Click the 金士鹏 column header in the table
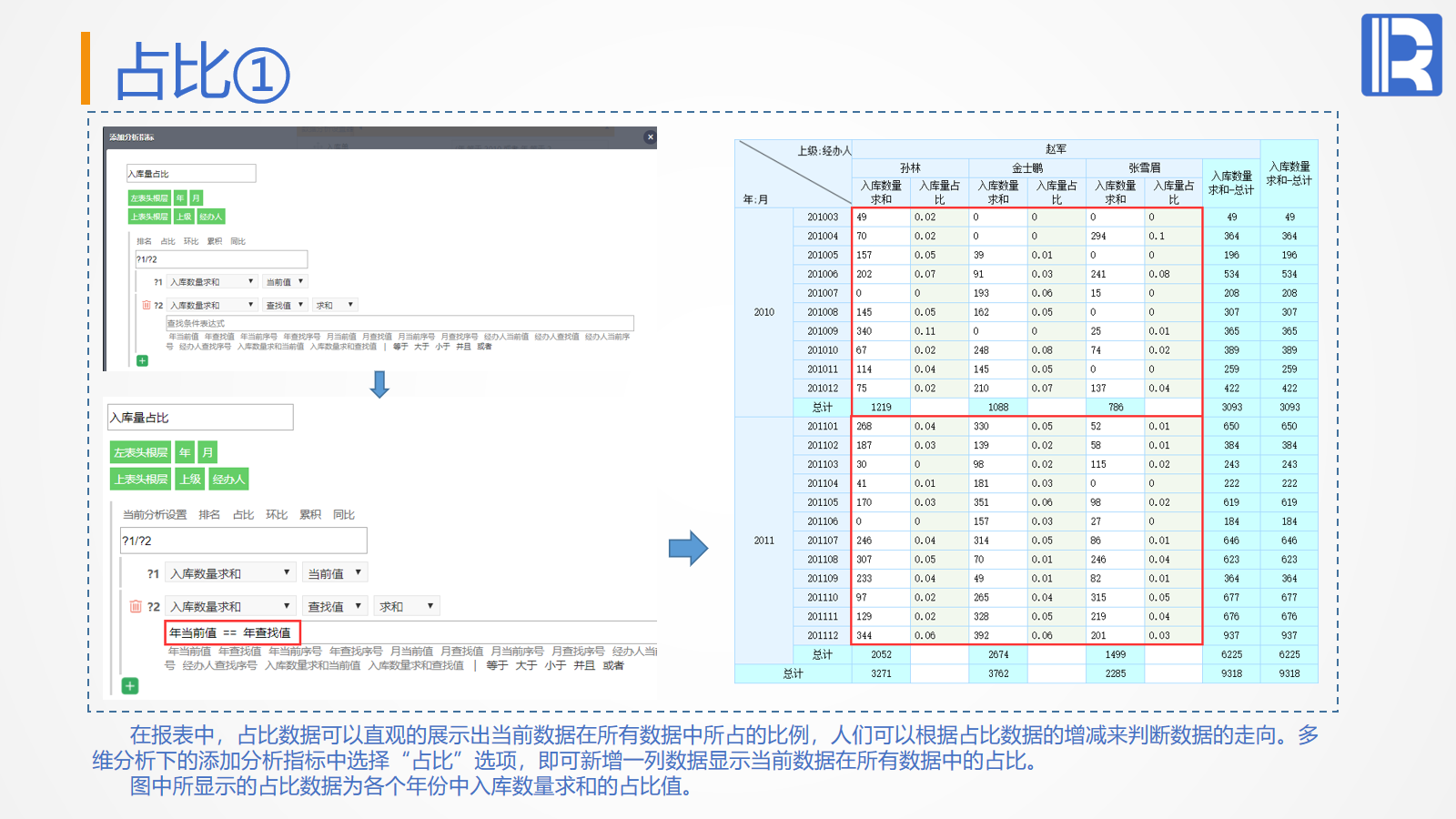 (1027, 167)
